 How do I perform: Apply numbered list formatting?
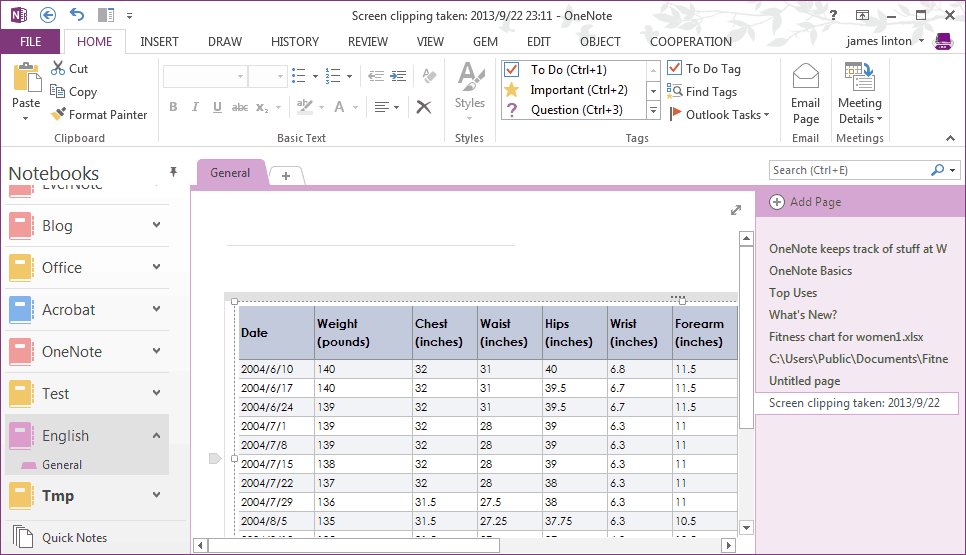point(333,76)
